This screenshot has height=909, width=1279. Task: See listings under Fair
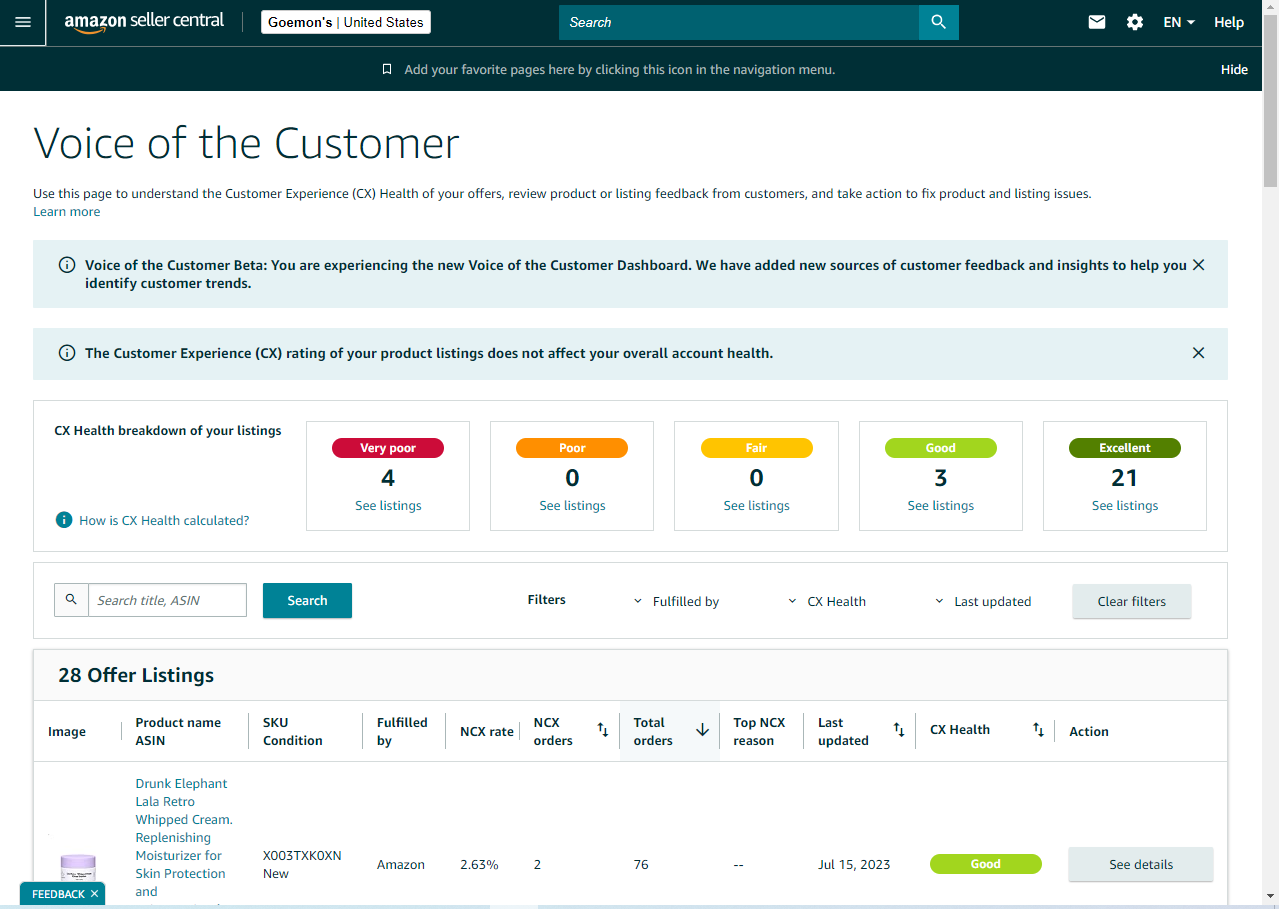[x=756, y=506]
